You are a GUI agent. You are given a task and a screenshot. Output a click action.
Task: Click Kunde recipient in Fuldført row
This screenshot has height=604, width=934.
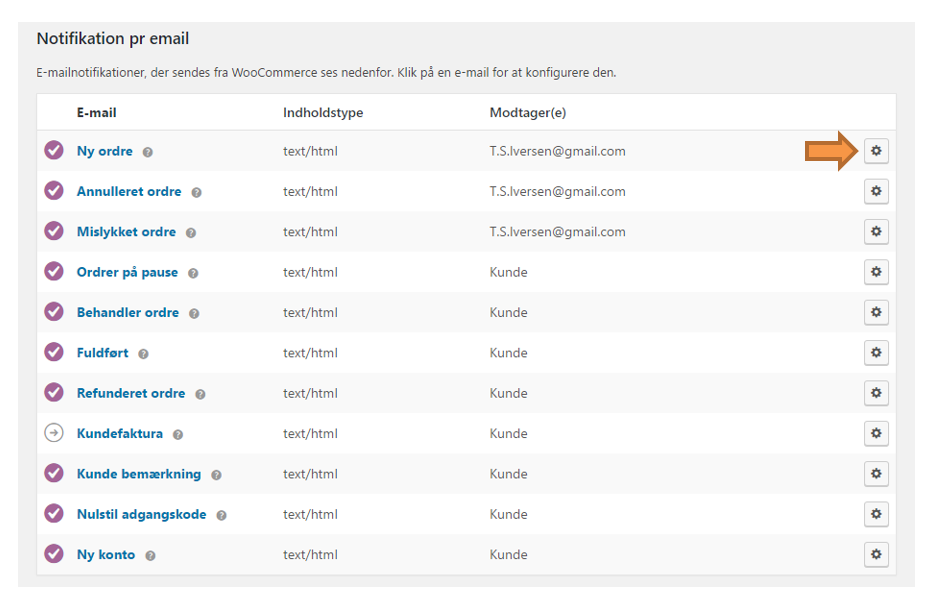tap(509, 353)
